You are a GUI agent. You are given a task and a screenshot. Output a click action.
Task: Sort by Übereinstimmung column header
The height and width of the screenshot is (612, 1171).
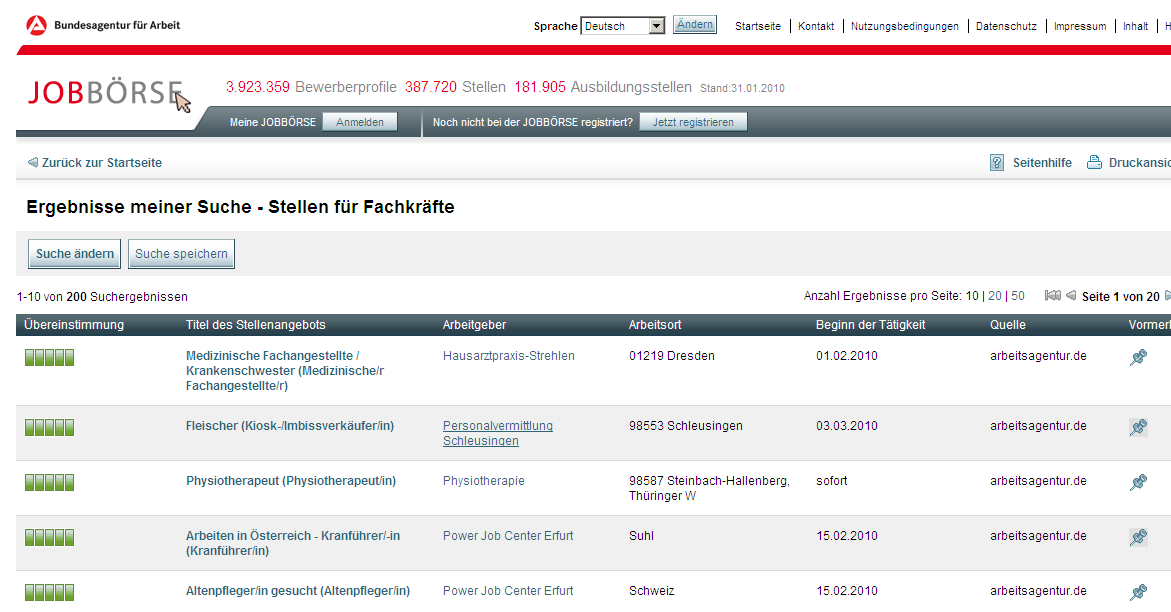[x=74, y=325]
